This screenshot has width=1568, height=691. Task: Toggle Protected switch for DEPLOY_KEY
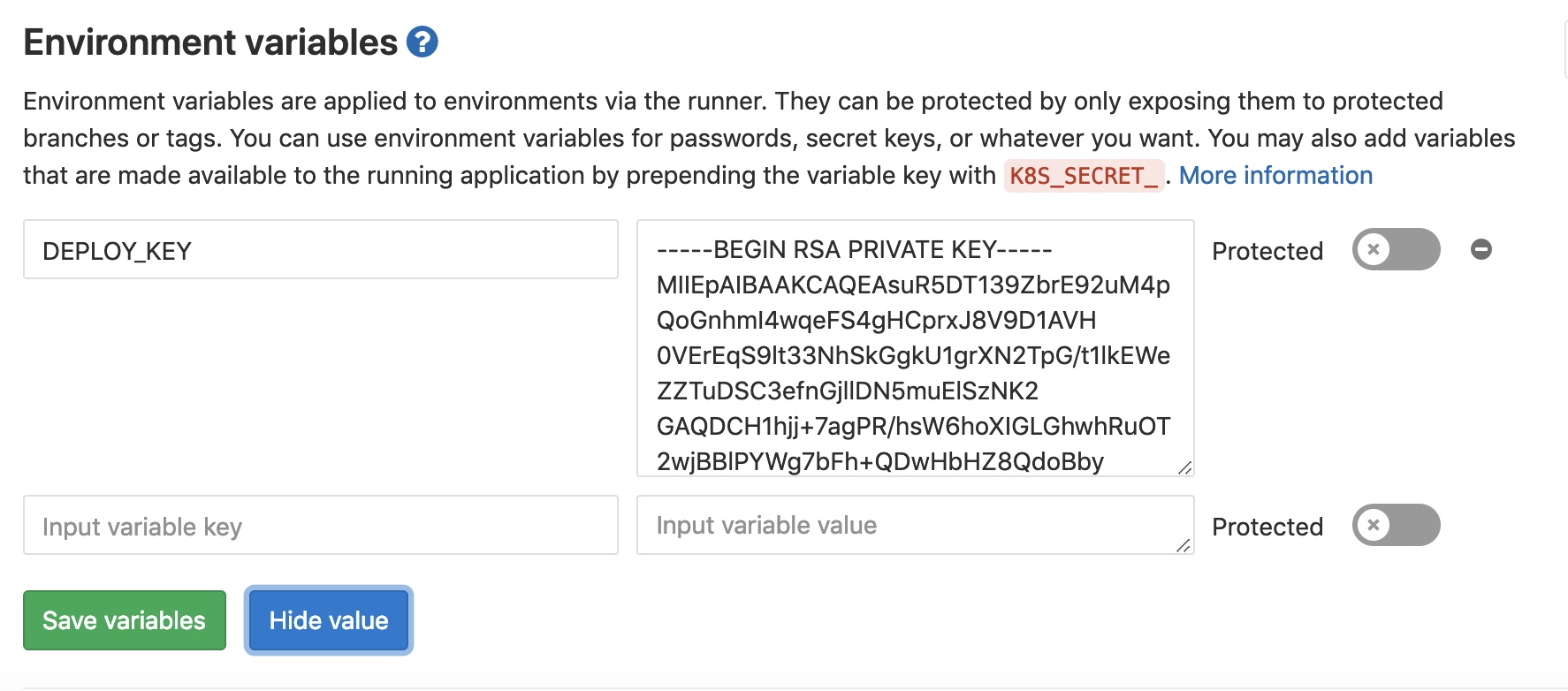1396,249
